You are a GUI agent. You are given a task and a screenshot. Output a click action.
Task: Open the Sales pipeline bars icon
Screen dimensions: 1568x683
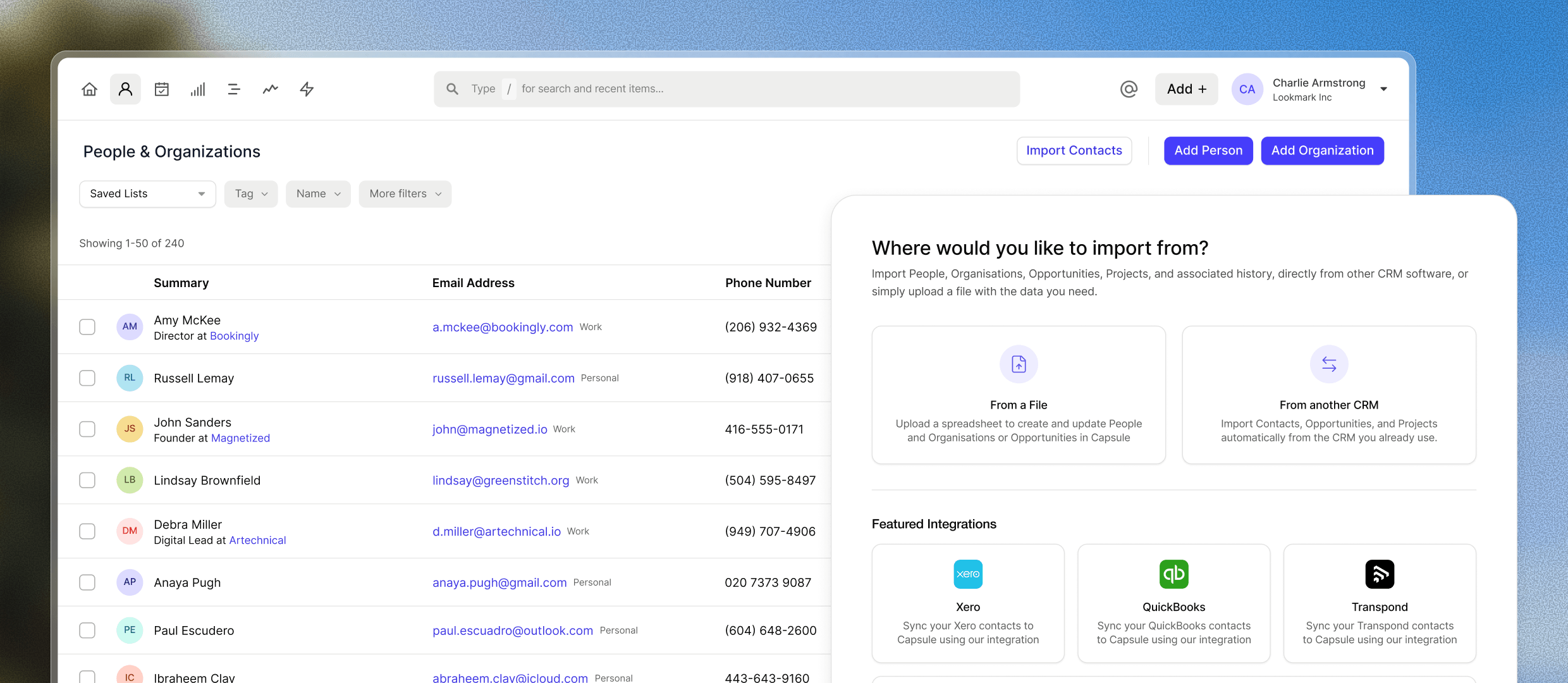[x=198, y=89]
